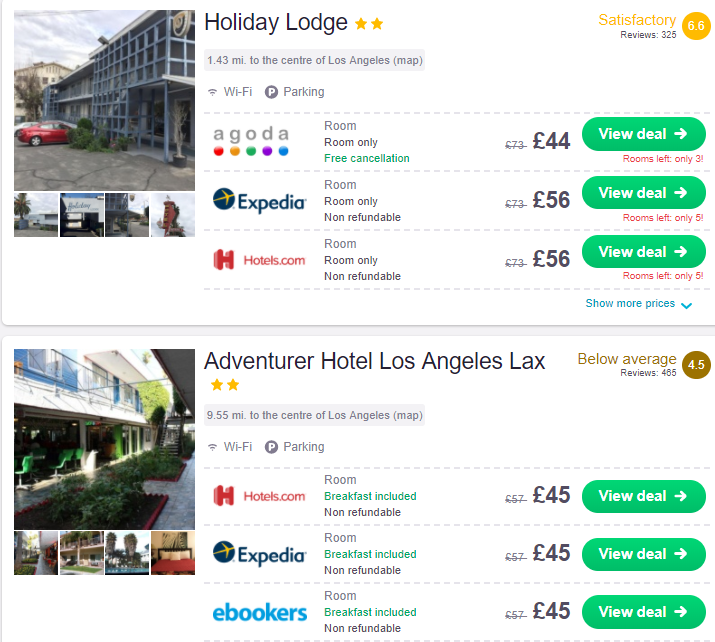This screenshot has height=642, width=715.
Task: View the agoda £44 deal
Action: click(643, 134)
